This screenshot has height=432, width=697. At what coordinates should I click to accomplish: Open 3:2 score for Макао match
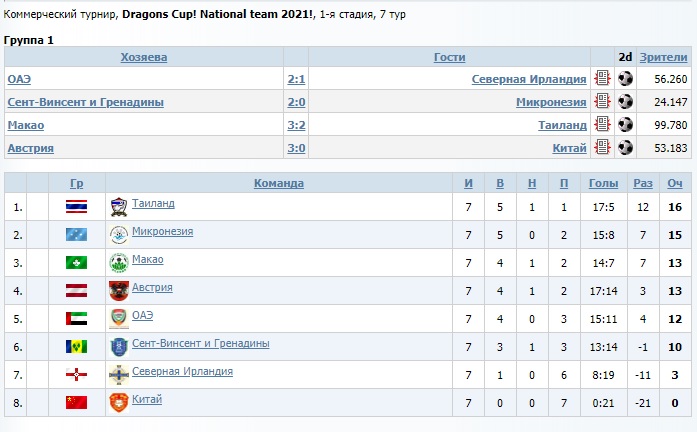(296, 125)
